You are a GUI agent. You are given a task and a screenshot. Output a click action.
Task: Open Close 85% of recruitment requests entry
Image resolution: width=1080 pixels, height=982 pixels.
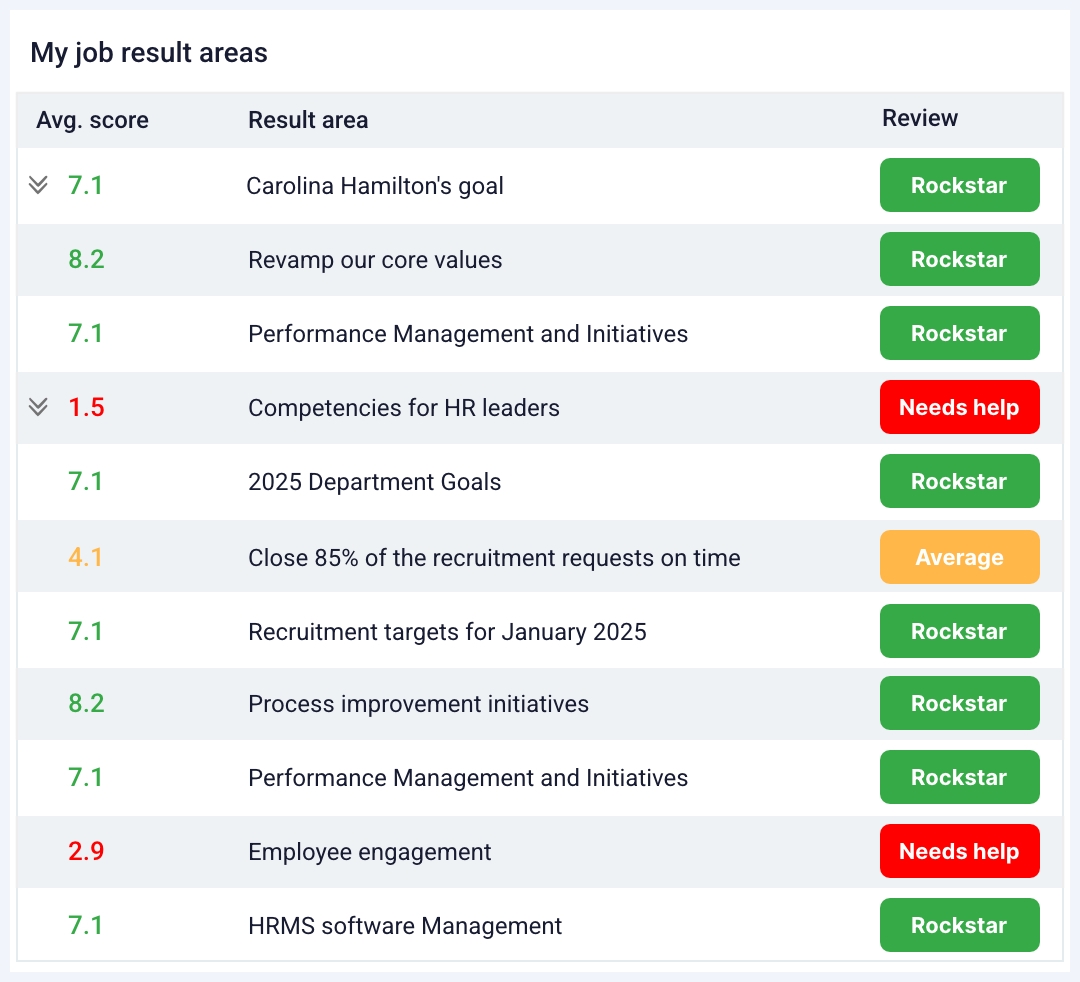[494, 558]
